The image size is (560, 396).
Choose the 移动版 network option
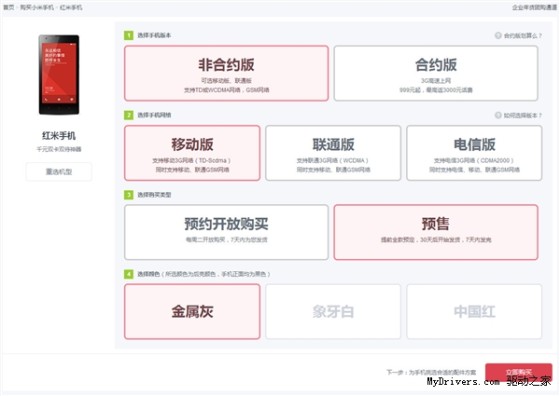(x=192, y=153)
